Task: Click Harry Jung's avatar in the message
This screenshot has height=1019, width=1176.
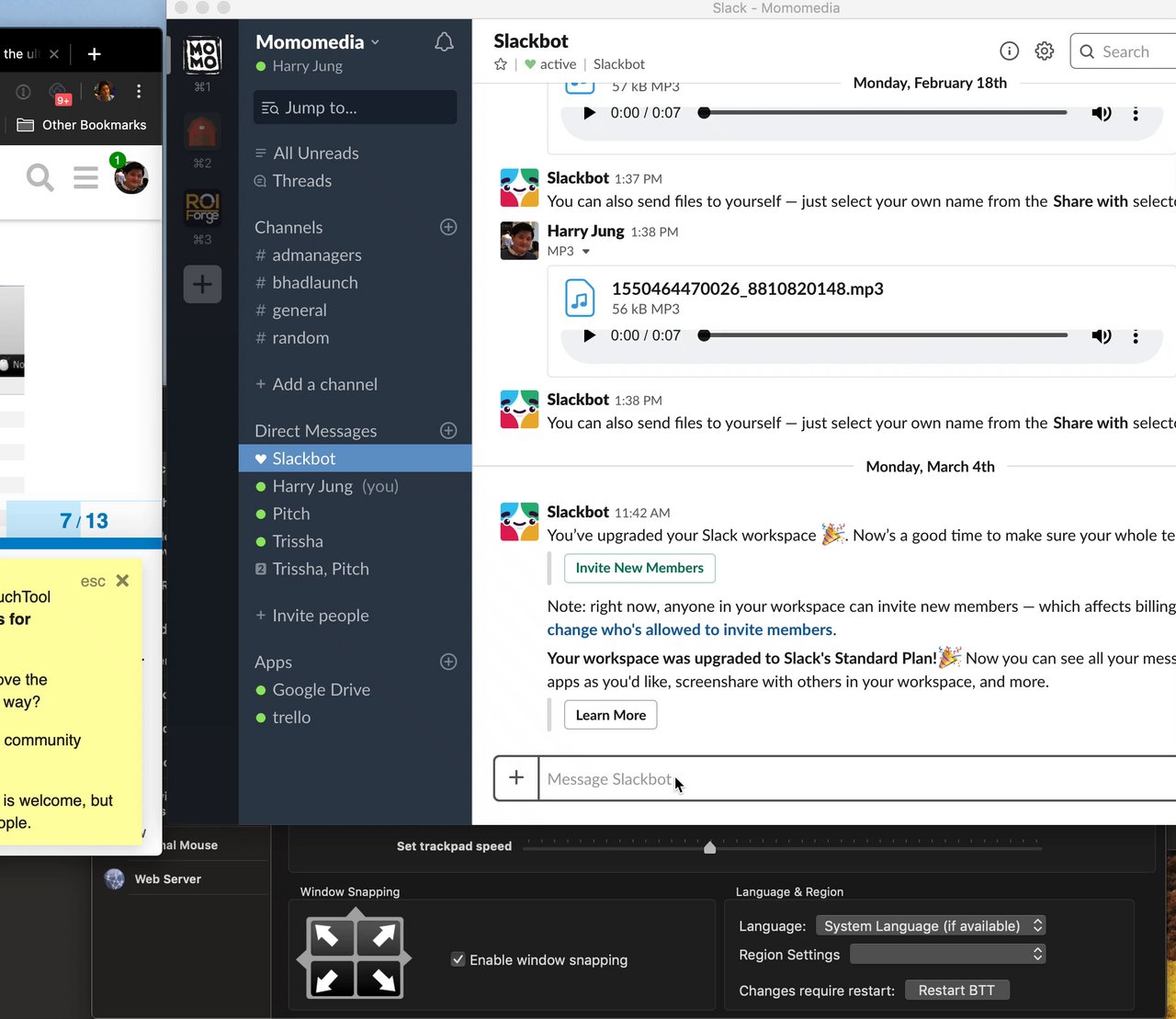Action: click(519, 241)
